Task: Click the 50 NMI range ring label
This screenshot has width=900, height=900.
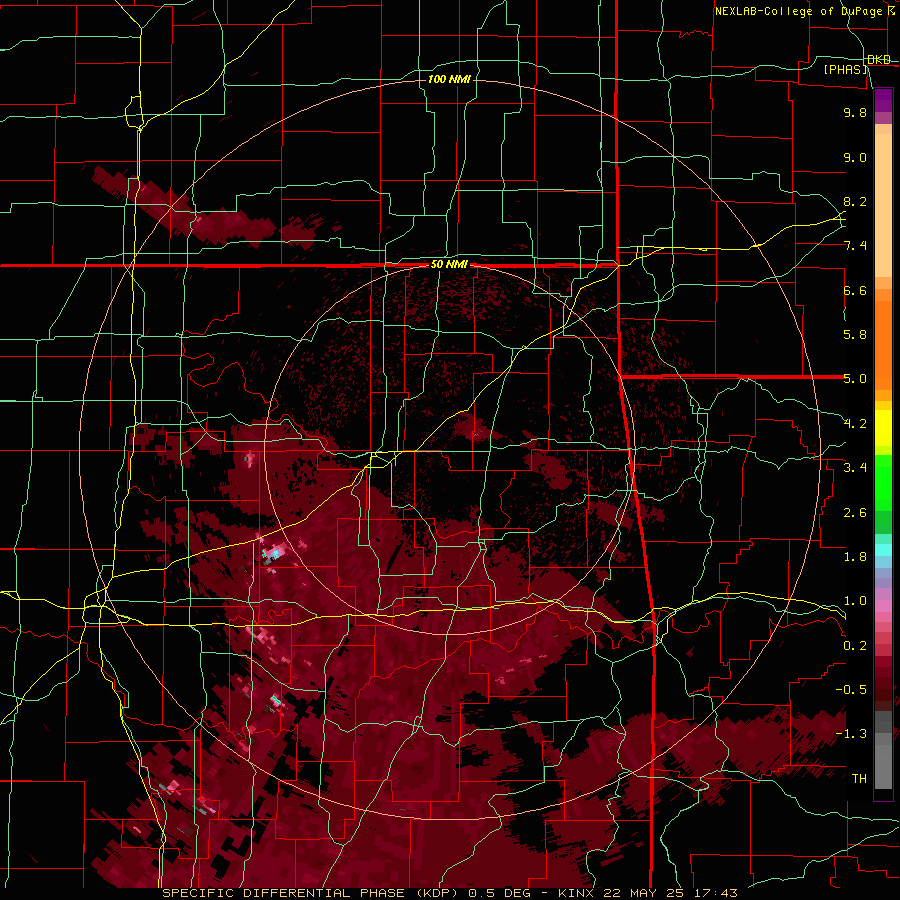Action: (x=449, y=265)
